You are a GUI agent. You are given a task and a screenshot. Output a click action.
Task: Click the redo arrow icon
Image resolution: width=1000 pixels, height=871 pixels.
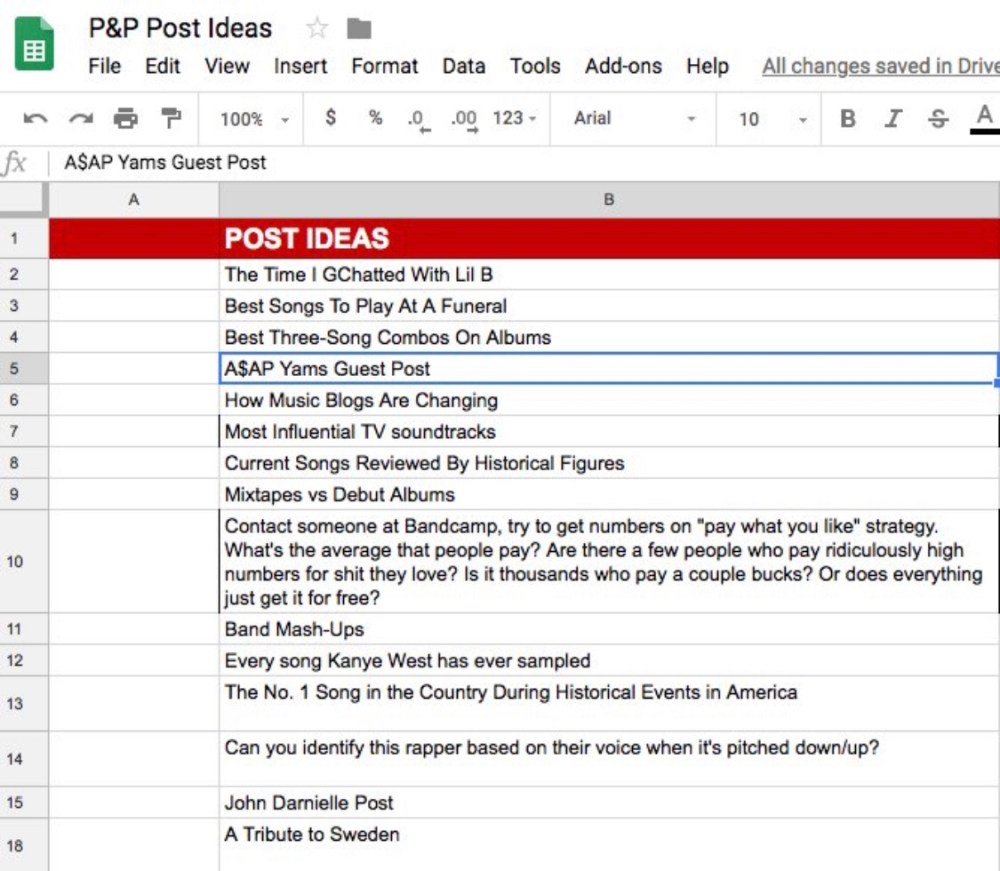(x=80, y=119)
